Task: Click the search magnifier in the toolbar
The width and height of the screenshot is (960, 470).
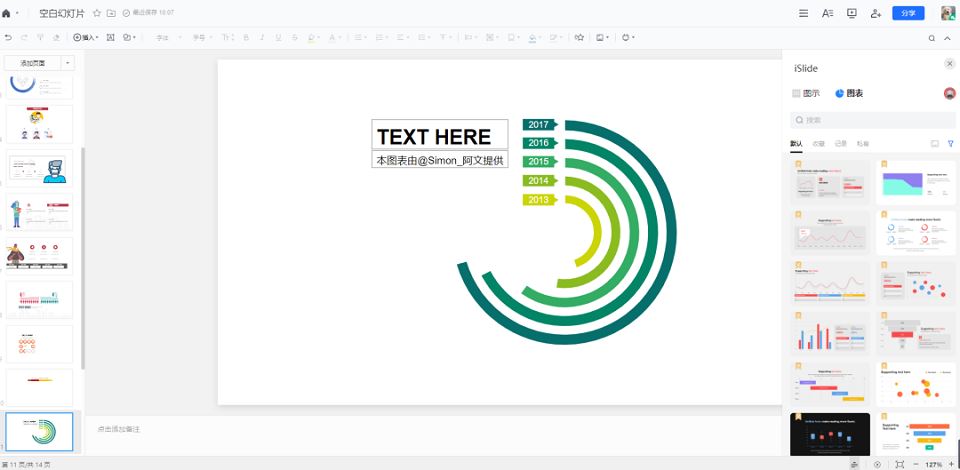Action: point(932,38)
